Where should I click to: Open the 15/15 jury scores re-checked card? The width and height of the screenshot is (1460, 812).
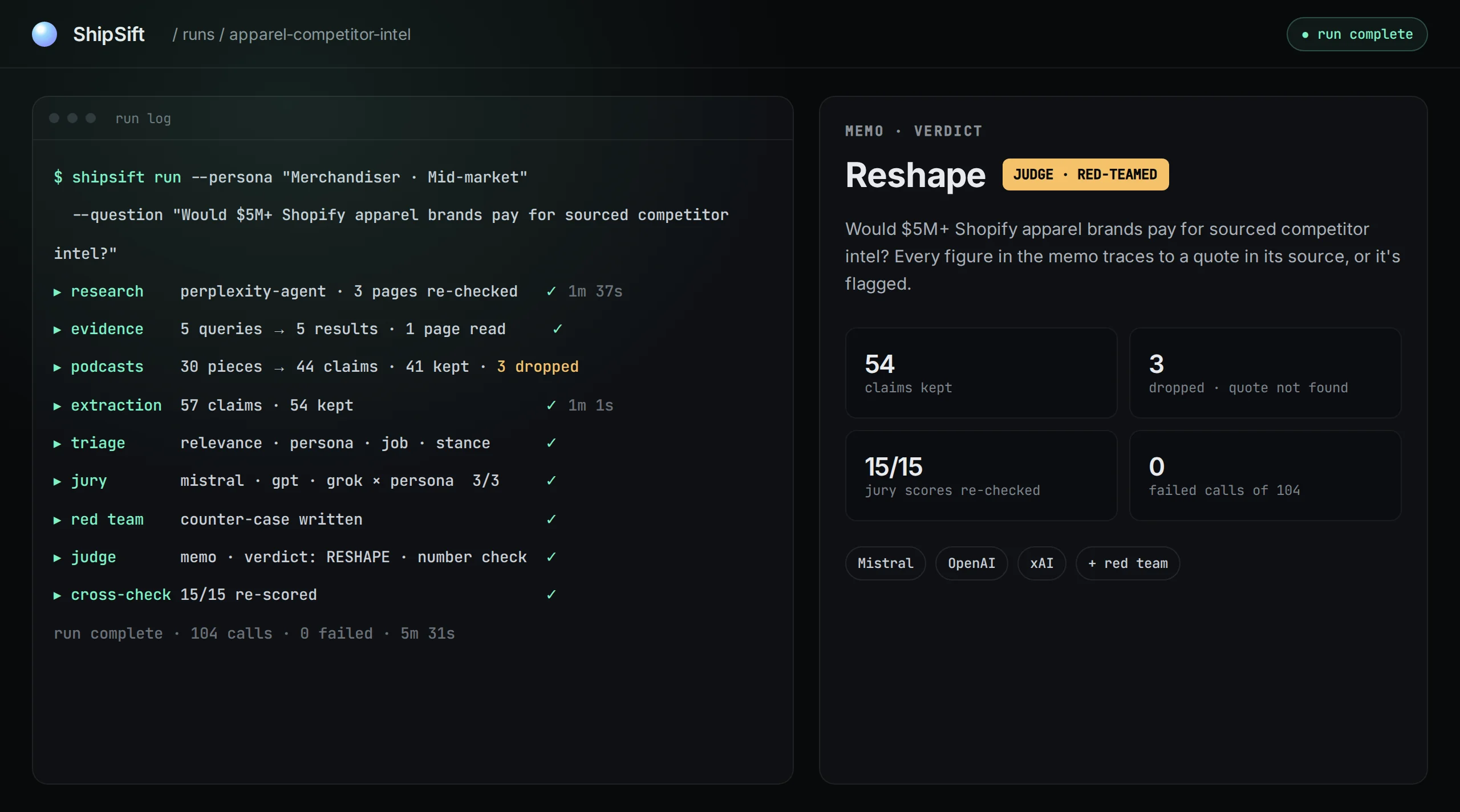(x=981, y=476)
